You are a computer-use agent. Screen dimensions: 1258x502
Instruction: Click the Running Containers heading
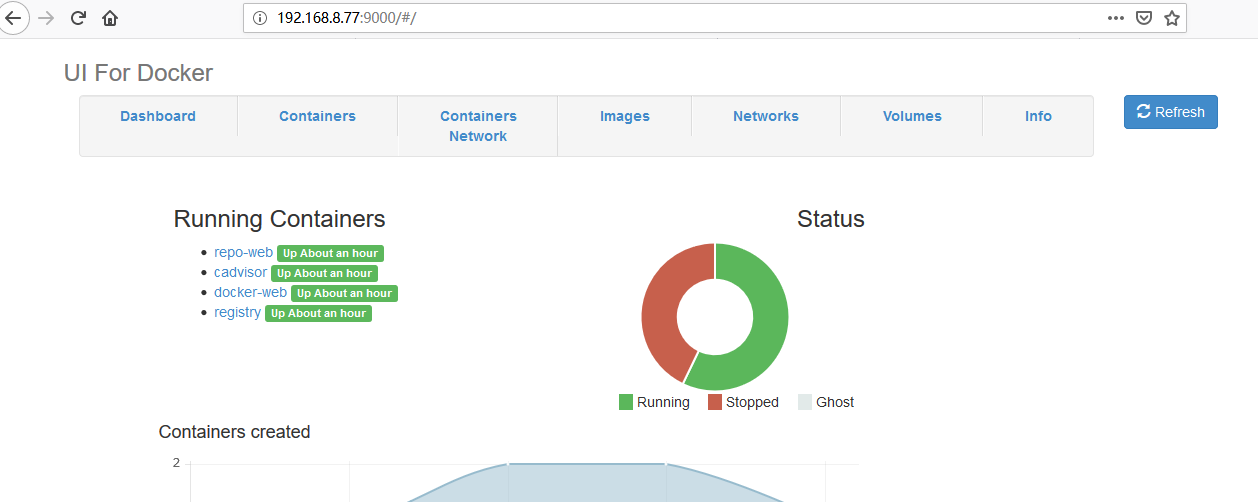pos(279,219)
